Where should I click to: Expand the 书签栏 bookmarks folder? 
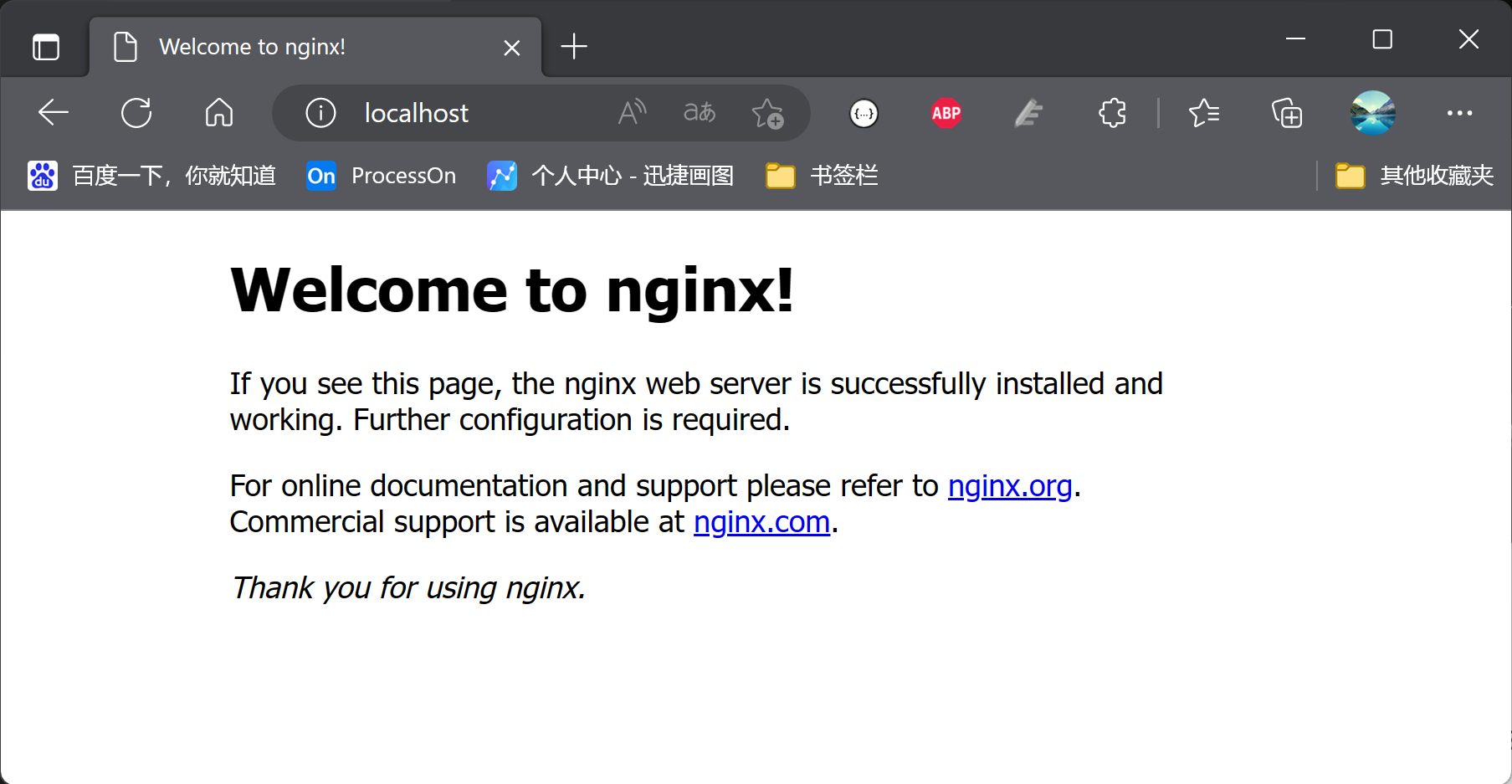tap(822, 176)
